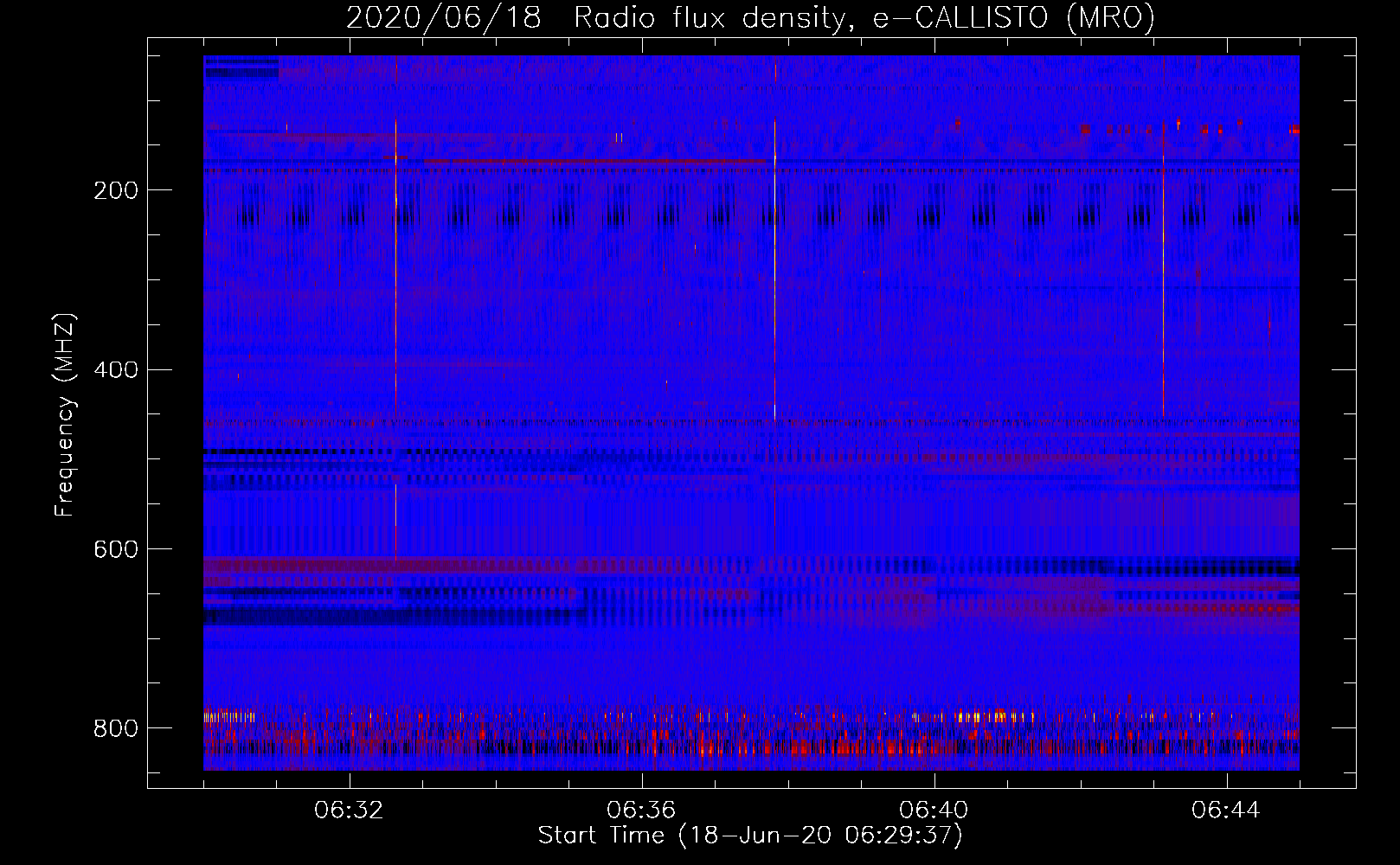
Task: Click the "Frequency (MHZ)" y-axis label
Action: (x=65, y=414)
